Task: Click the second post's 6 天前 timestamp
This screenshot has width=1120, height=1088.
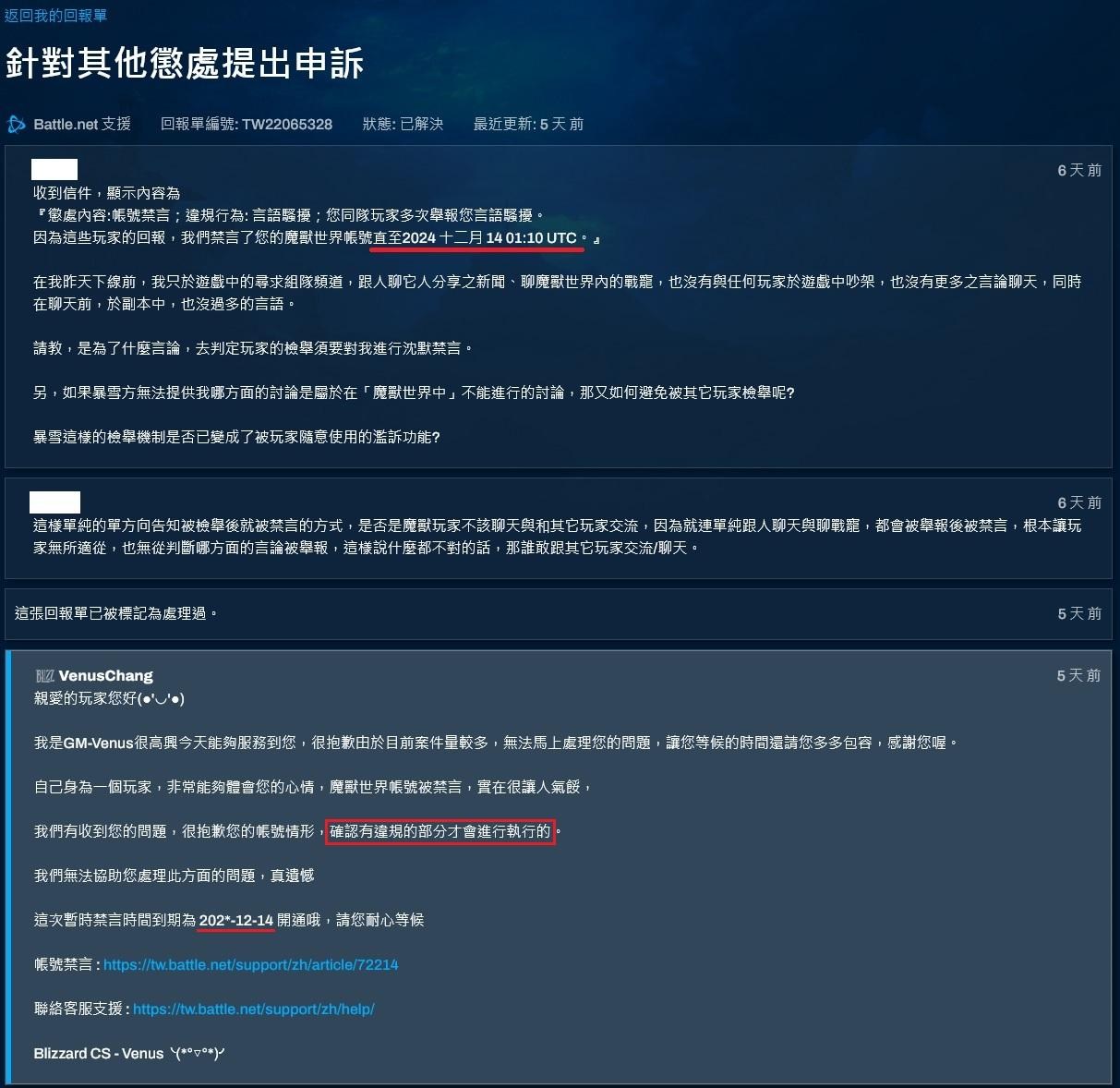Action: click(1079, 502)
